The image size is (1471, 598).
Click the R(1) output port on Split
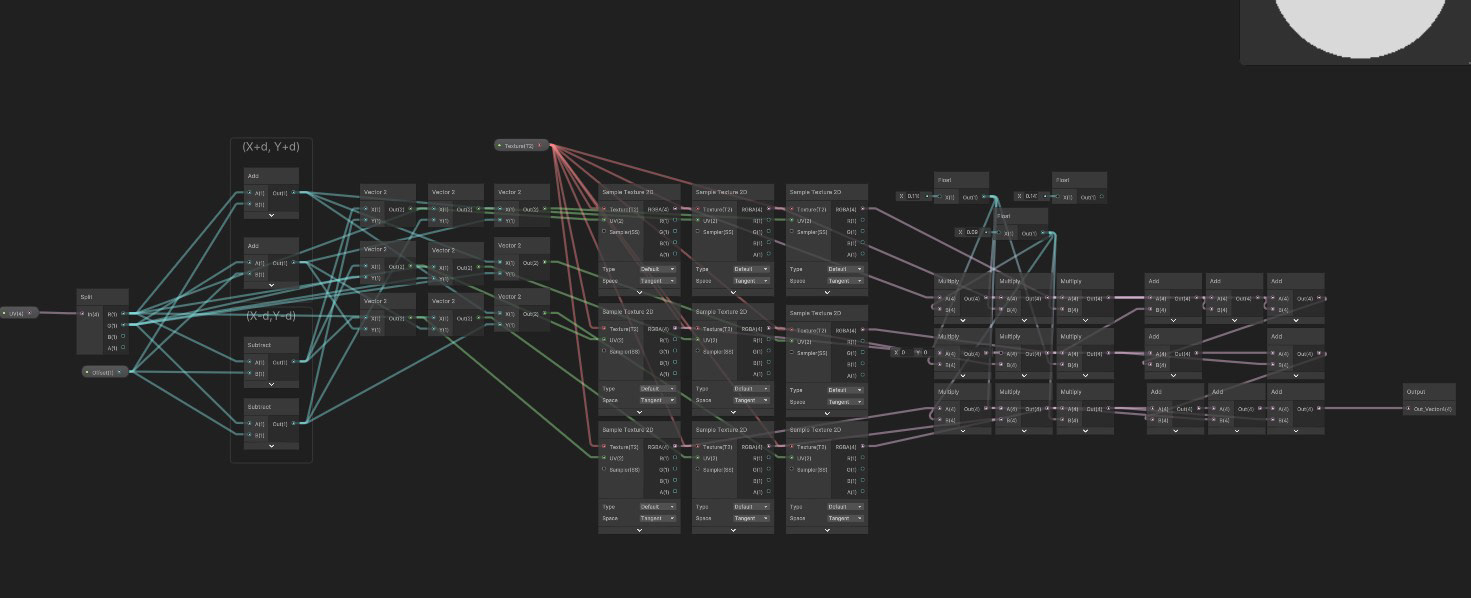point(123,314)
